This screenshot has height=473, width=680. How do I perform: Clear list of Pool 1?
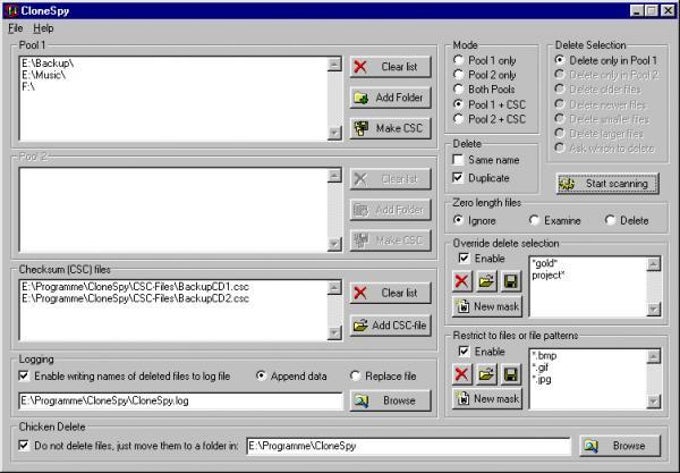(x=390, y=67)
